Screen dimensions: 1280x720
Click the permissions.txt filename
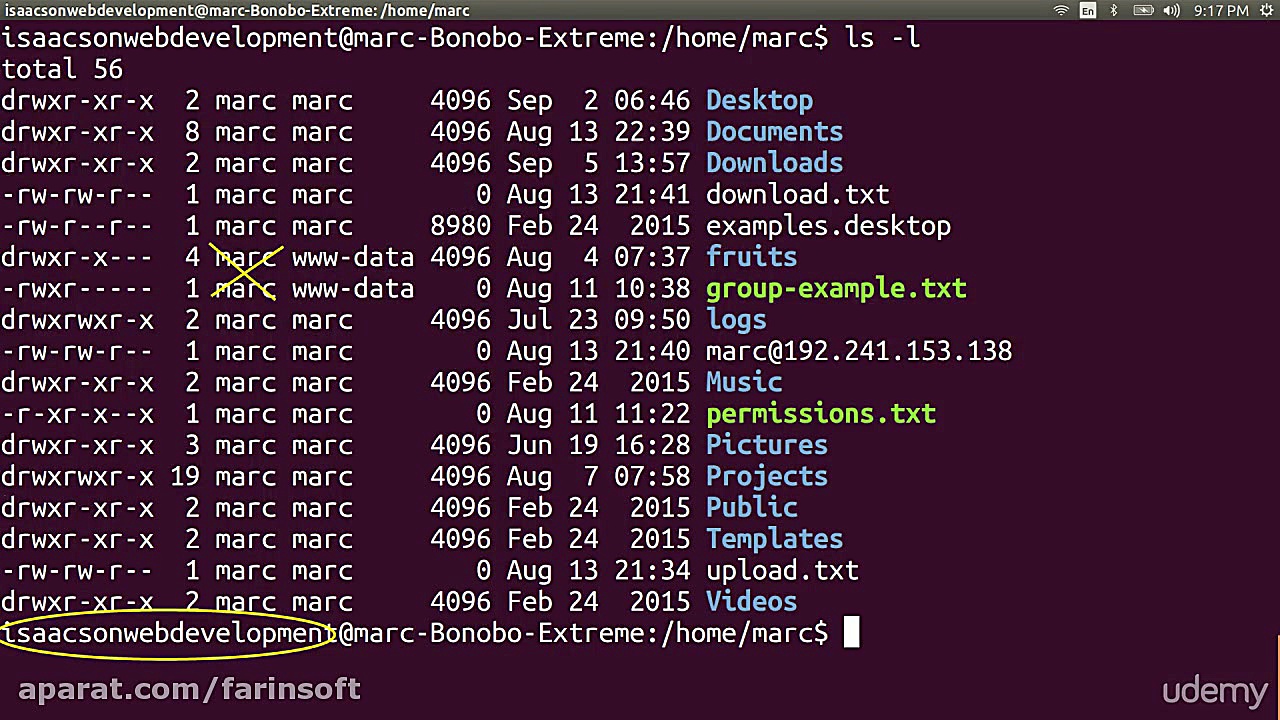[820, 414]
